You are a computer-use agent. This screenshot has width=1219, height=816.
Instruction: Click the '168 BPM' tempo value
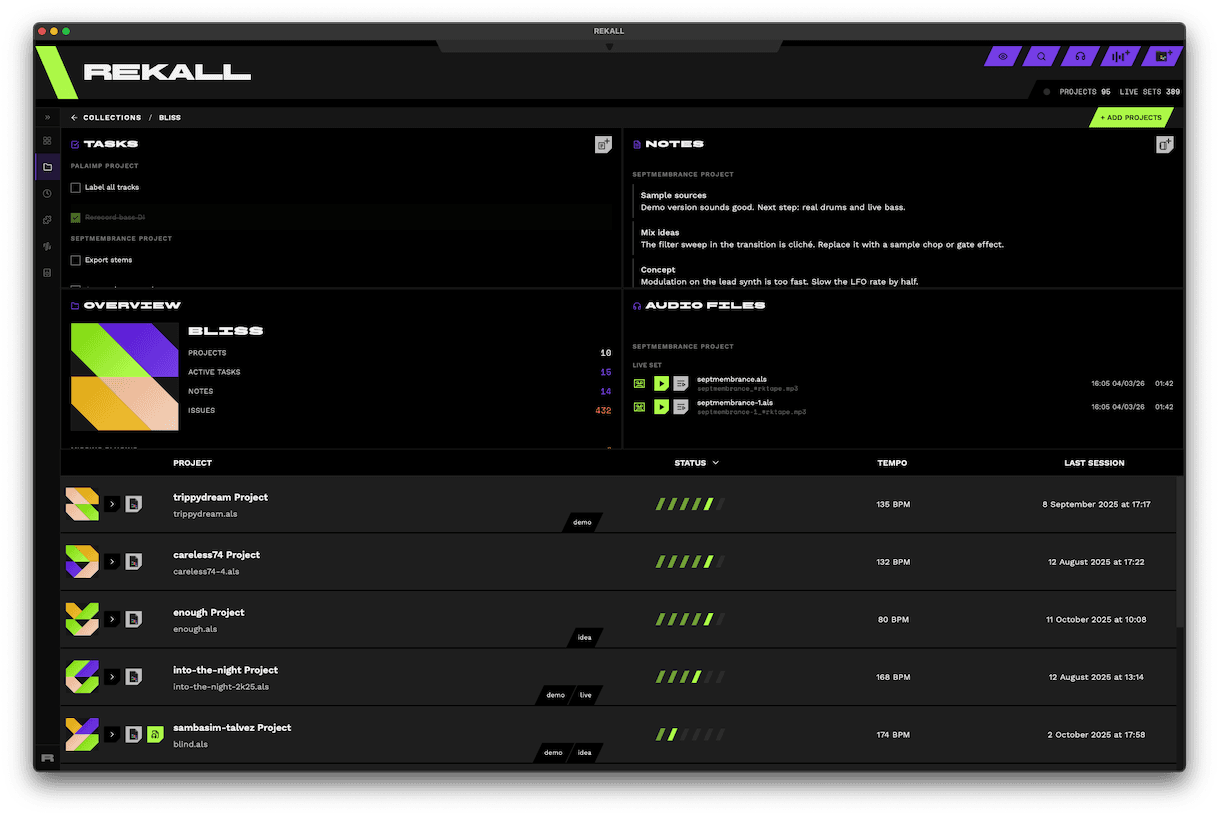(x=893, y=677)
